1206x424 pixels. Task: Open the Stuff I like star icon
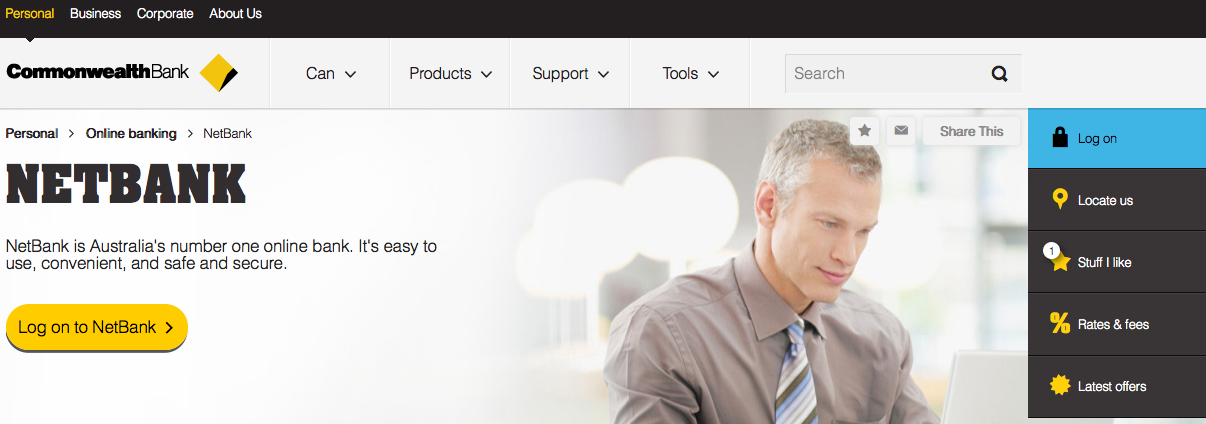(1059, 260)
